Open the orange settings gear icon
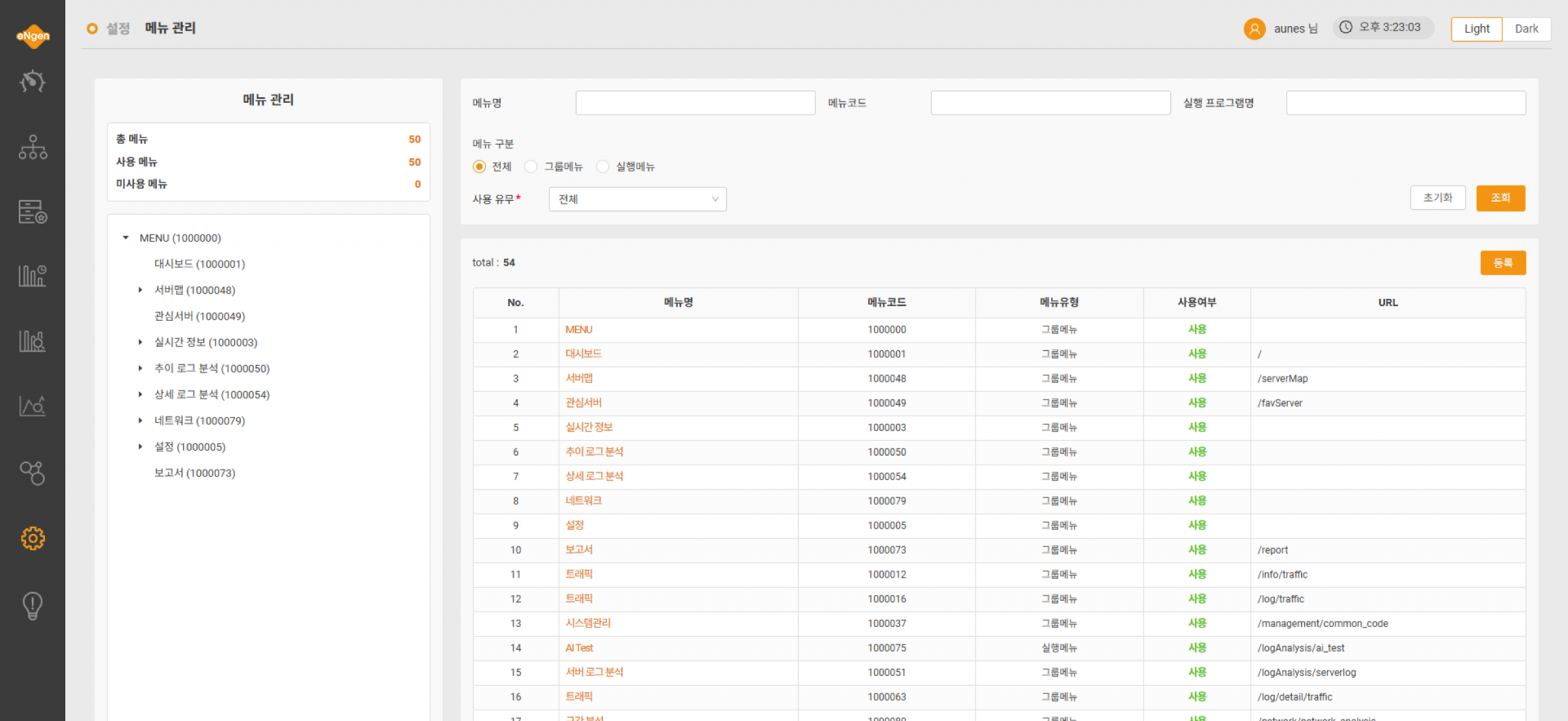The width and height of the screenshot is (1568, 721). (x=33, y=538)
